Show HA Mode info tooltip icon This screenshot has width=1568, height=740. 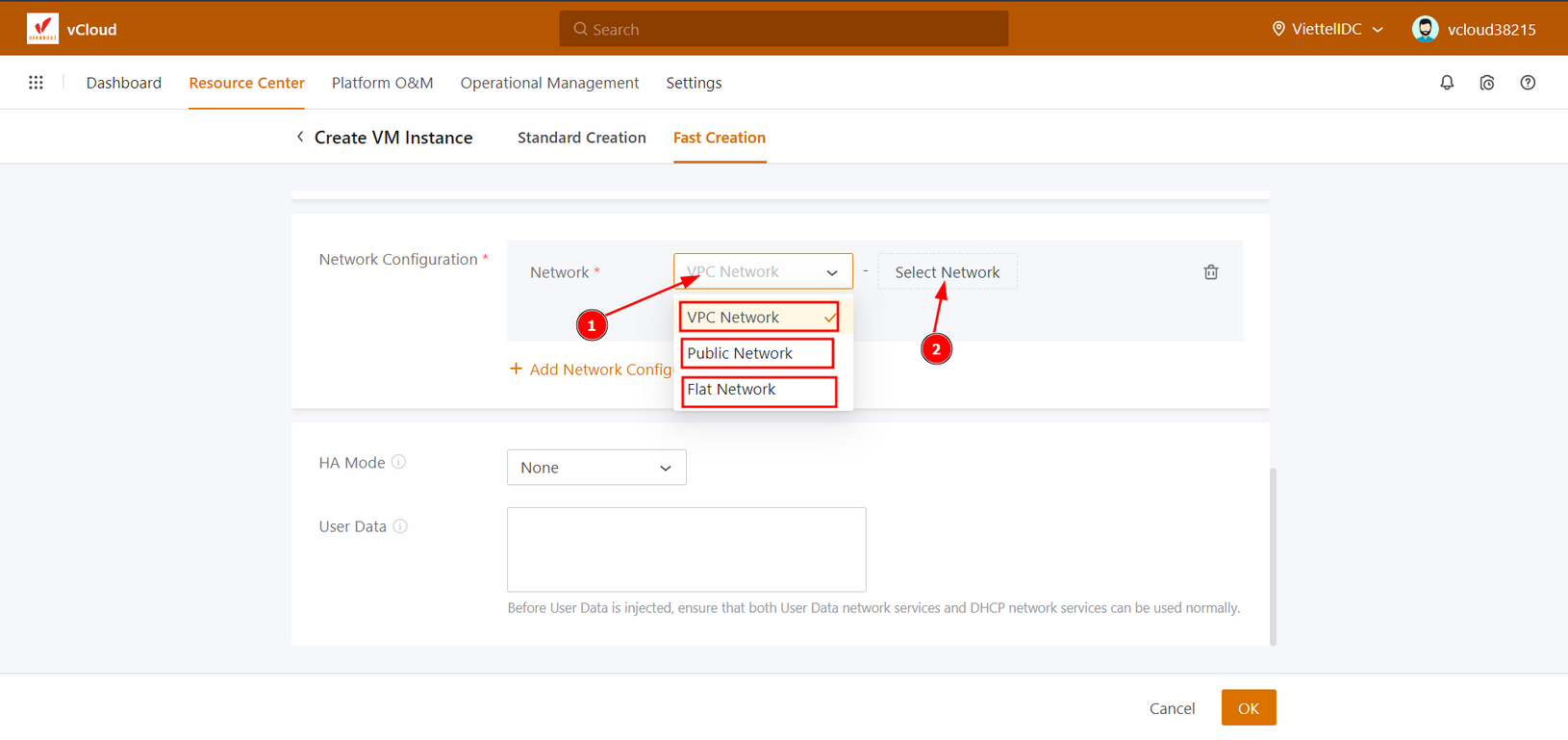(x=398, y=462)
